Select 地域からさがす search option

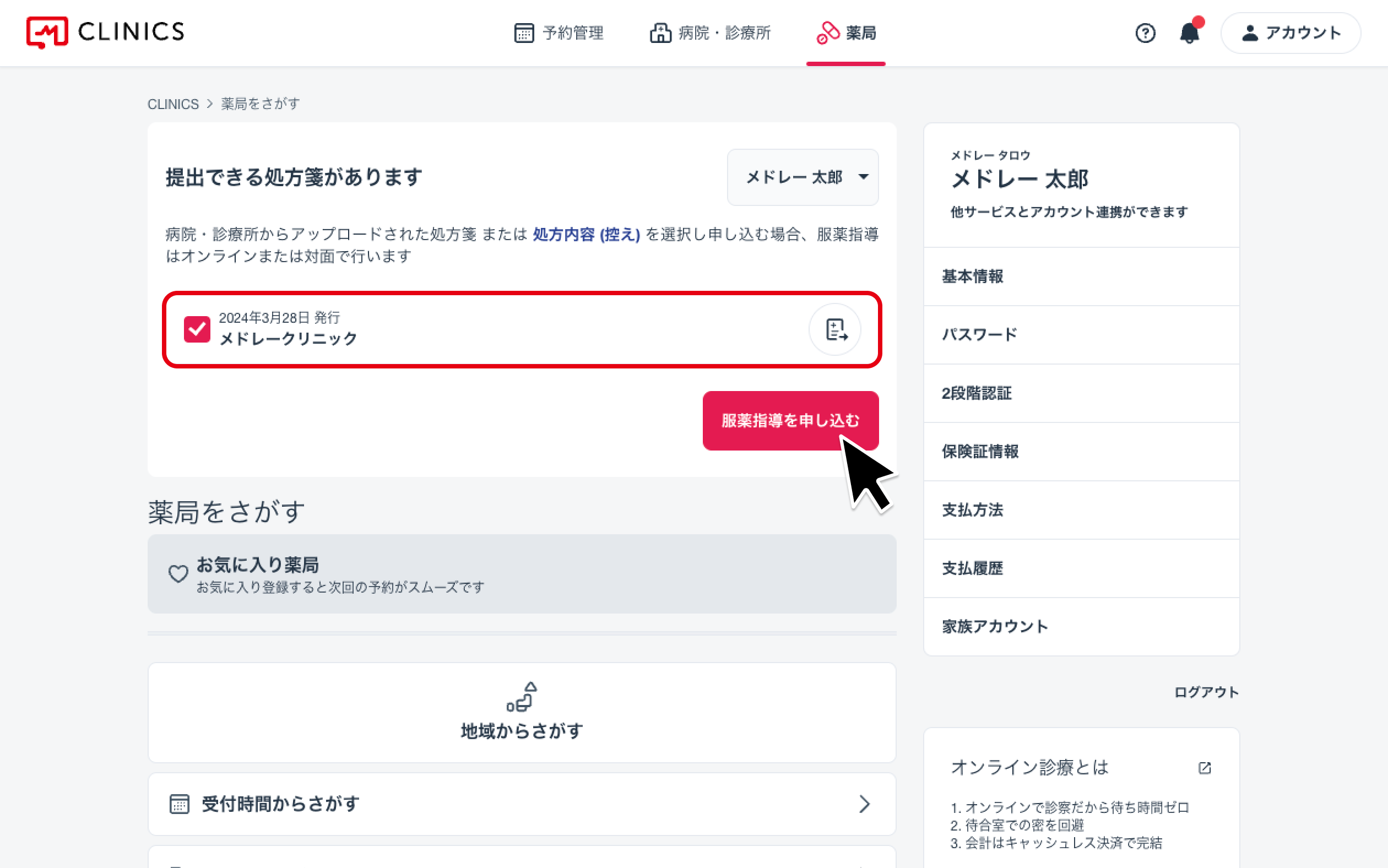pos(522,713)
